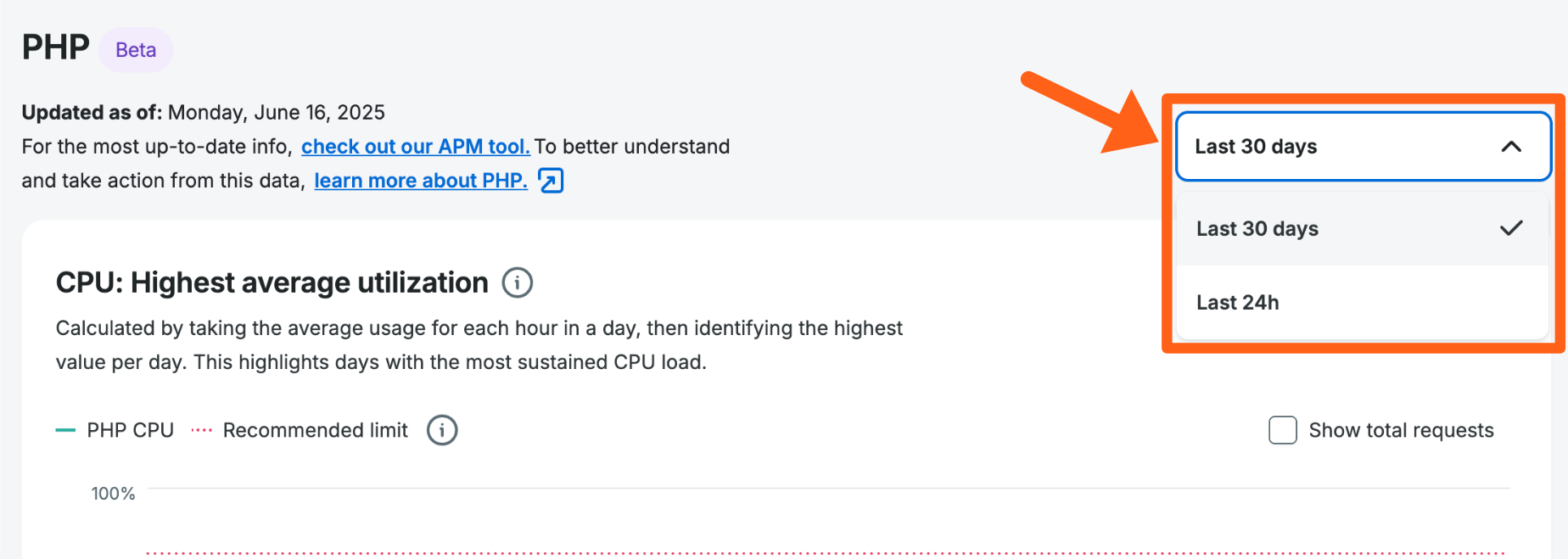Toggle the Recommended limit legend label

(x=315, y=431)
